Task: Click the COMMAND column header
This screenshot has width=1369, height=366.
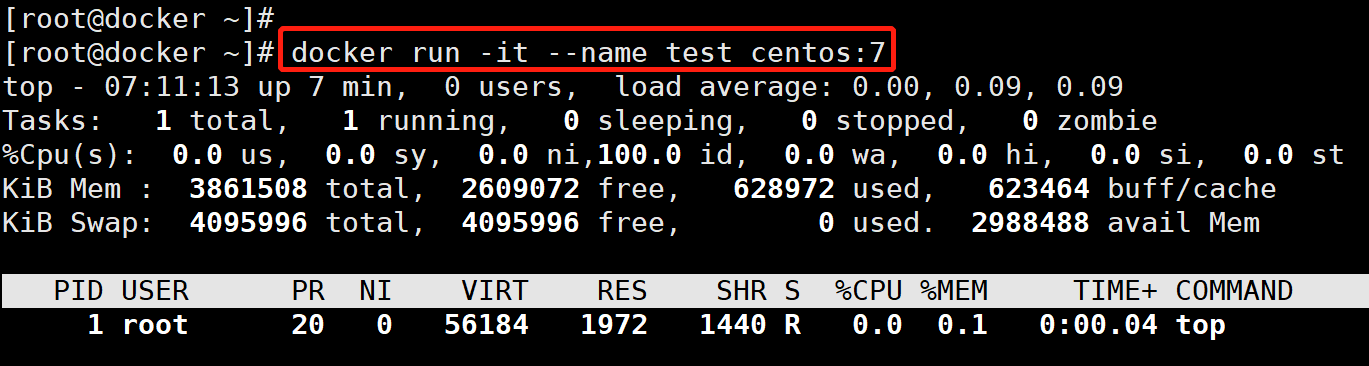Action: (1234, 291)
